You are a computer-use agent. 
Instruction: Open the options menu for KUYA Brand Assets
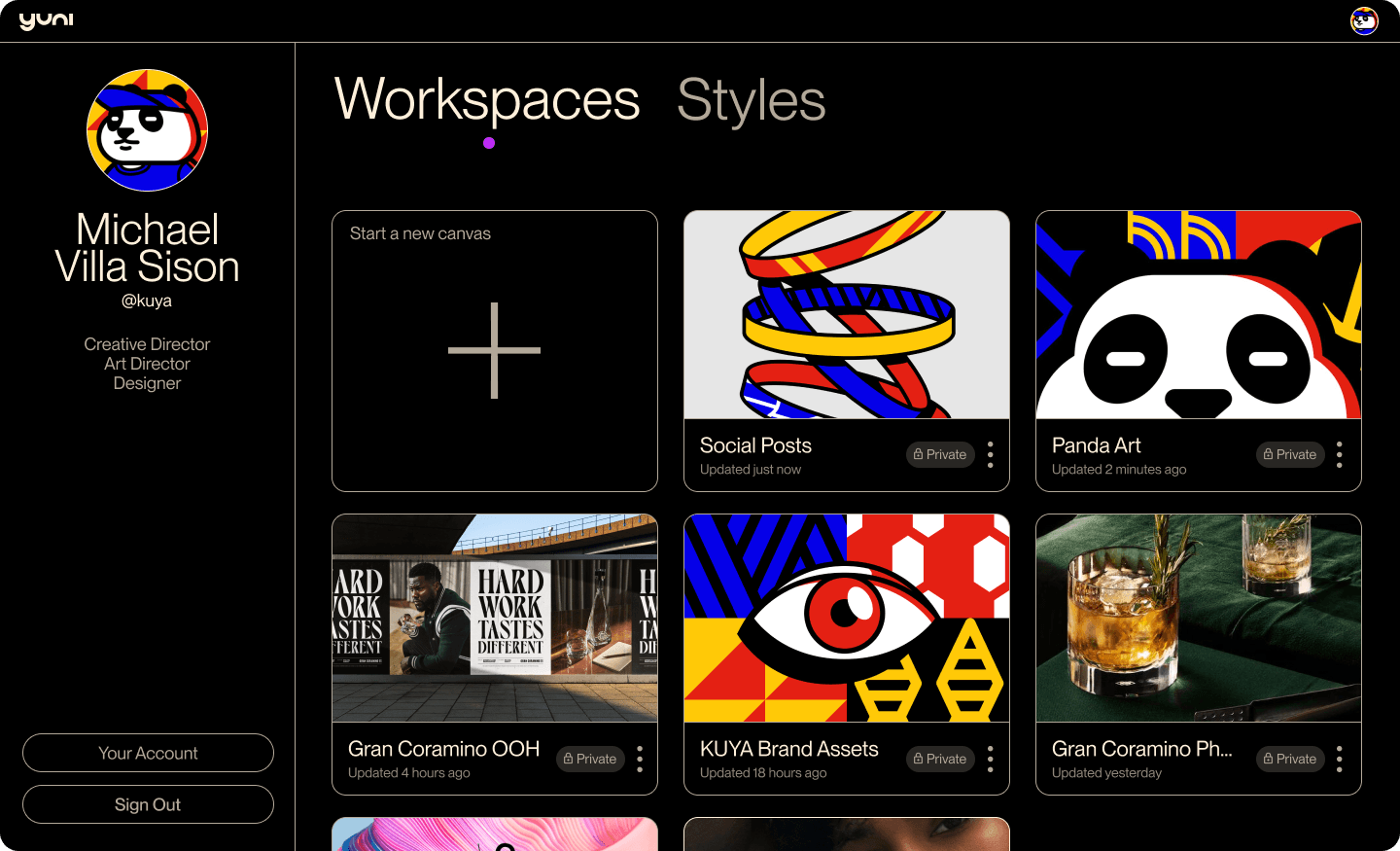point(990,759)
